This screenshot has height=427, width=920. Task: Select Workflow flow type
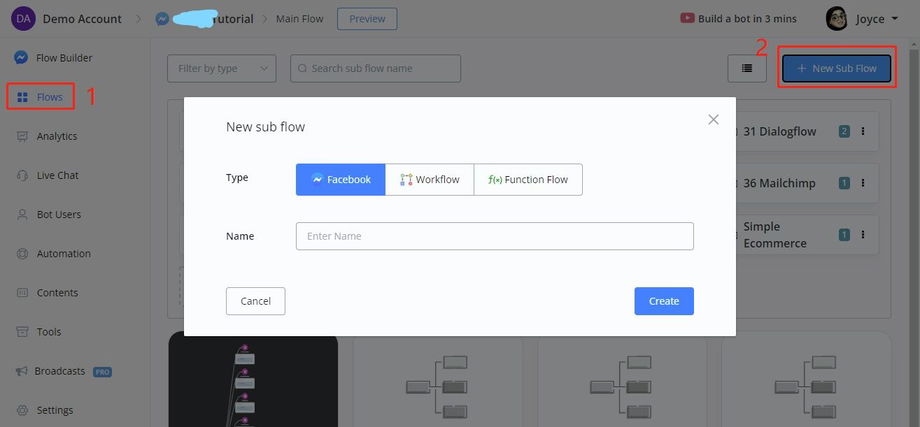[429, 179]
